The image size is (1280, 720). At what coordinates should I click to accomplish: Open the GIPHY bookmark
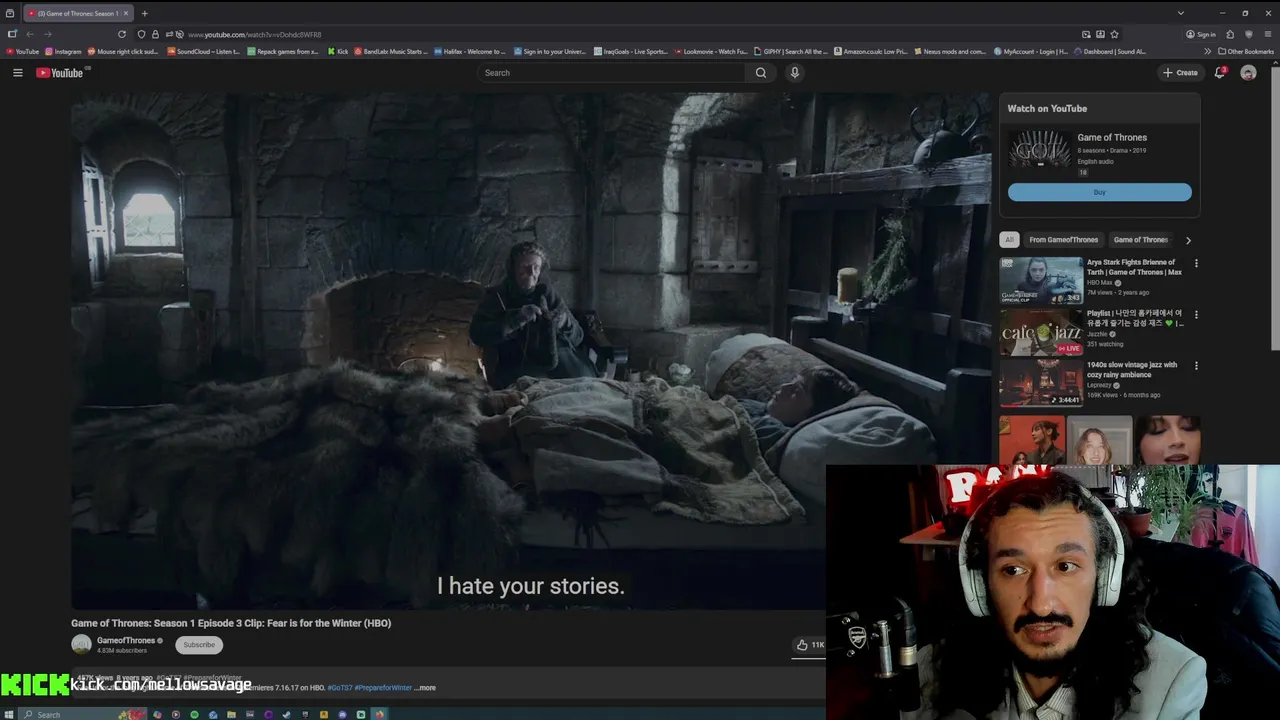[792, 51]
